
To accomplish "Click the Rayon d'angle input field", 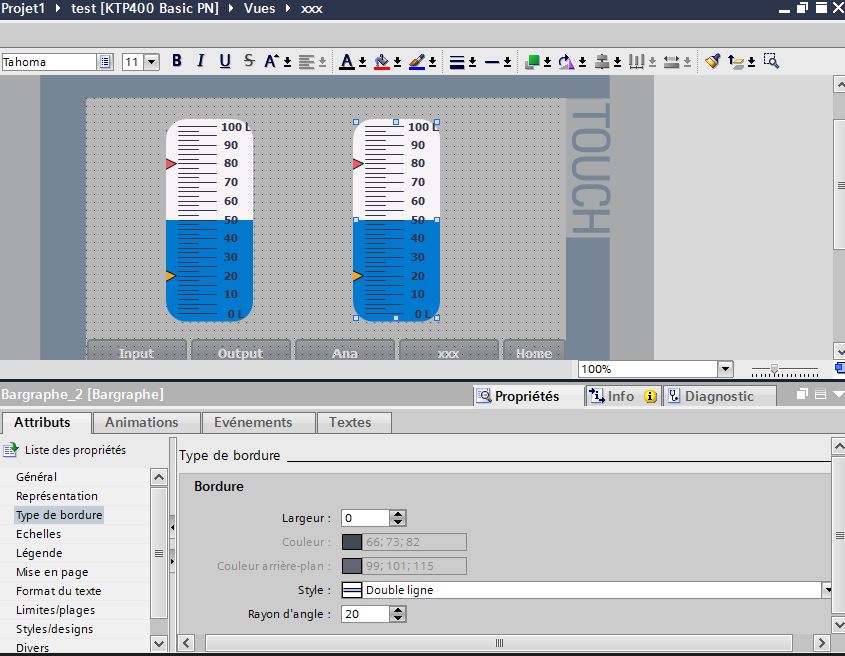I will coord(364,614).
